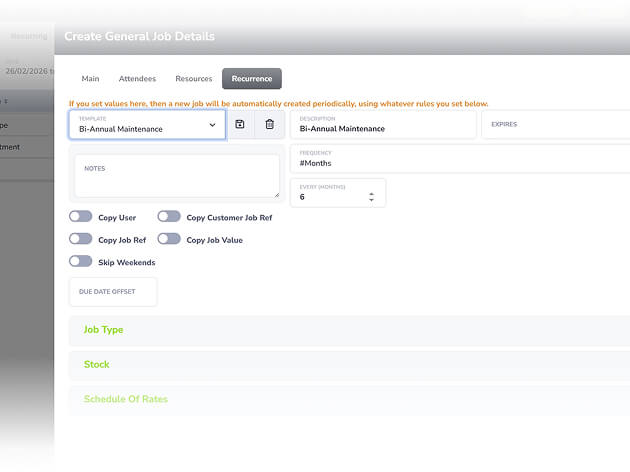
Task: Click the Create General Job Details title
Action: (x=139, y=37)
